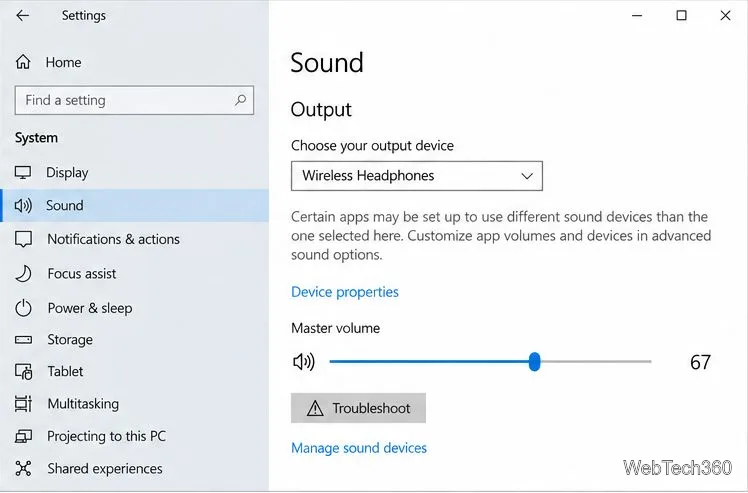Click the master volume slider thumb
The image size is (748, 493).
click(534, 362)
